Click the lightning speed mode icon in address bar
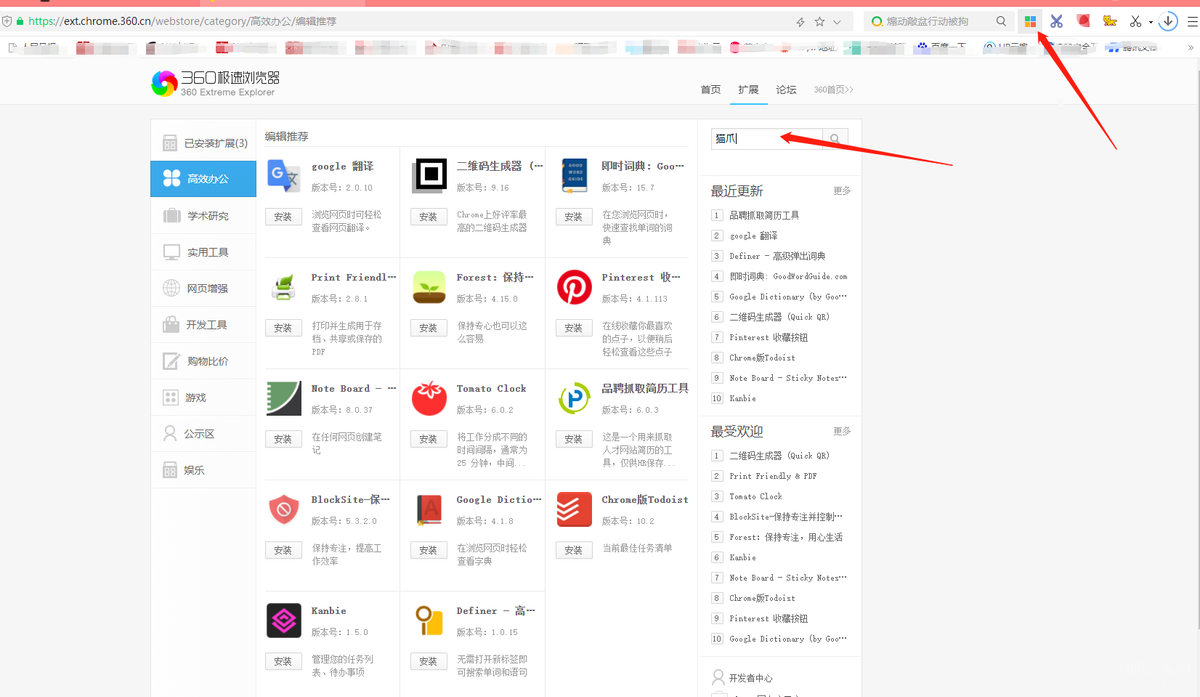The height and width of the screenshot is (697, 1200). 800,21
